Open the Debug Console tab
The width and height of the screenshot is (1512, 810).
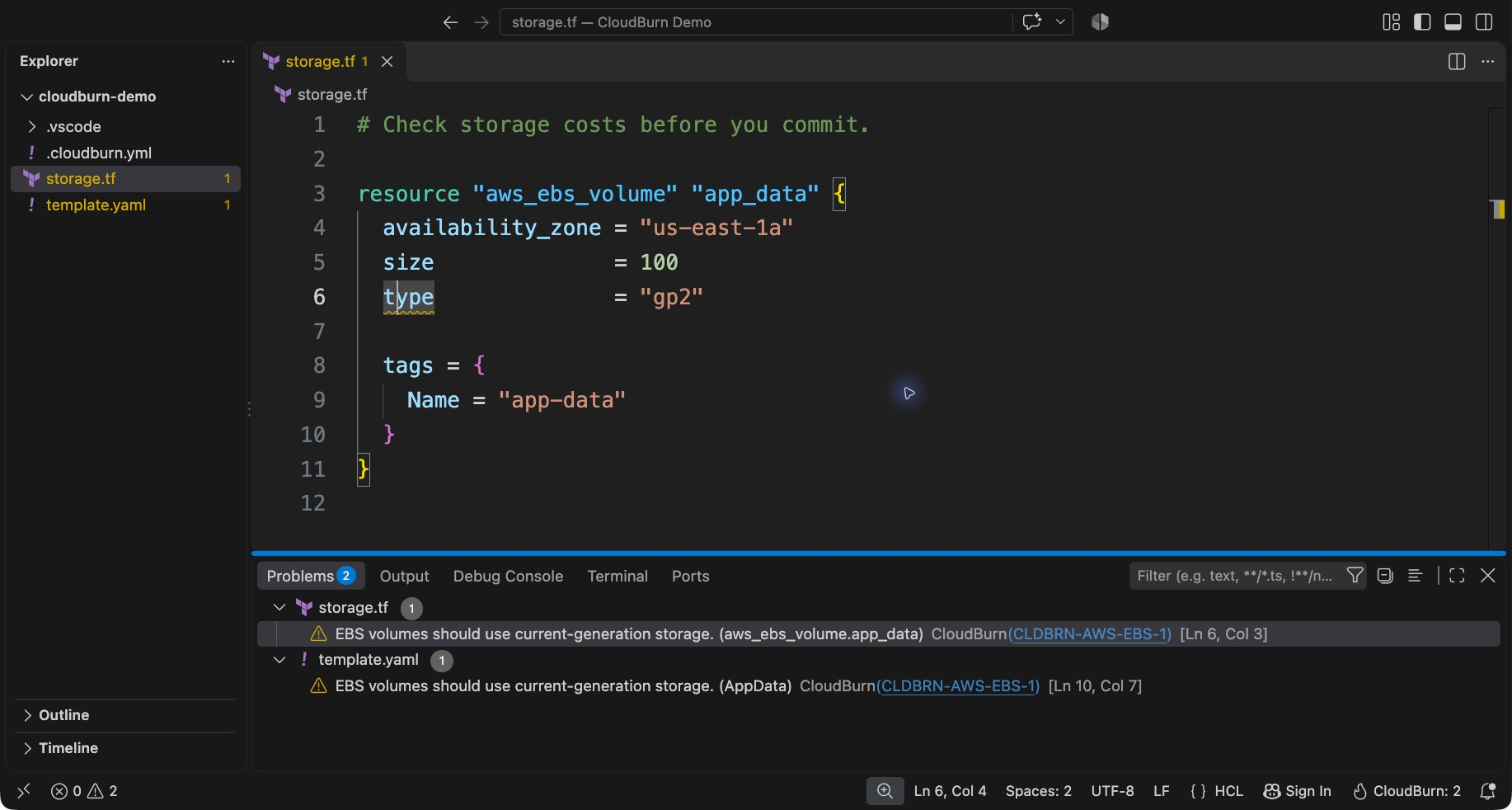coord(508,576)
